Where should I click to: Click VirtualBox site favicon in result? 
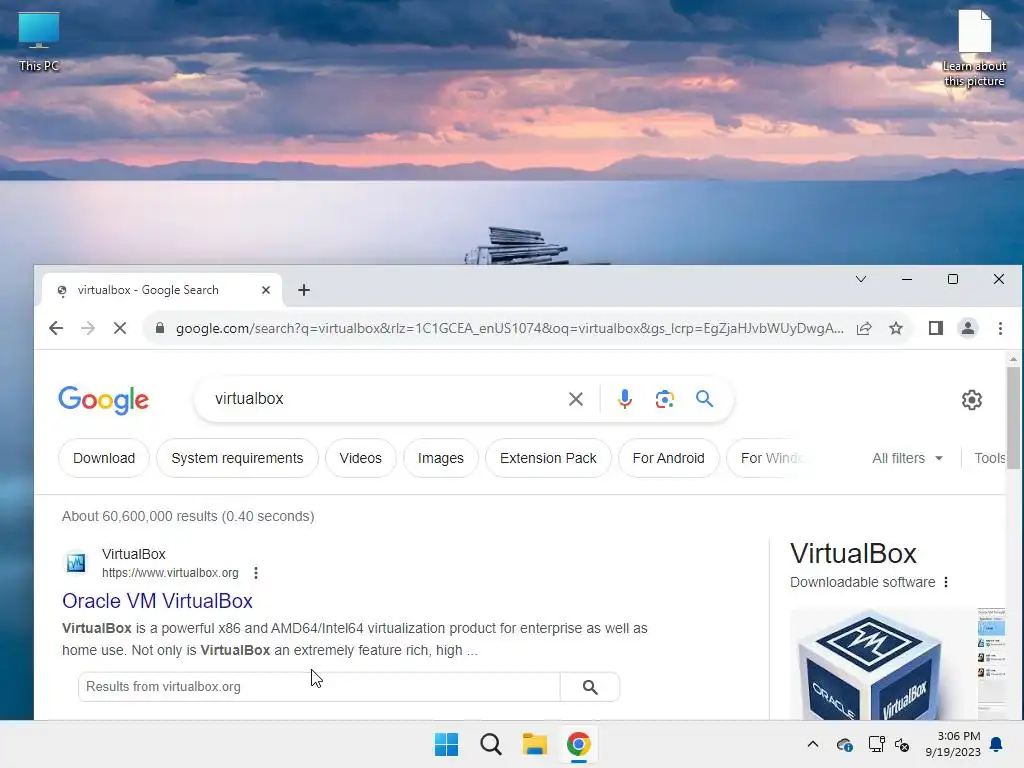pos(76,562)
